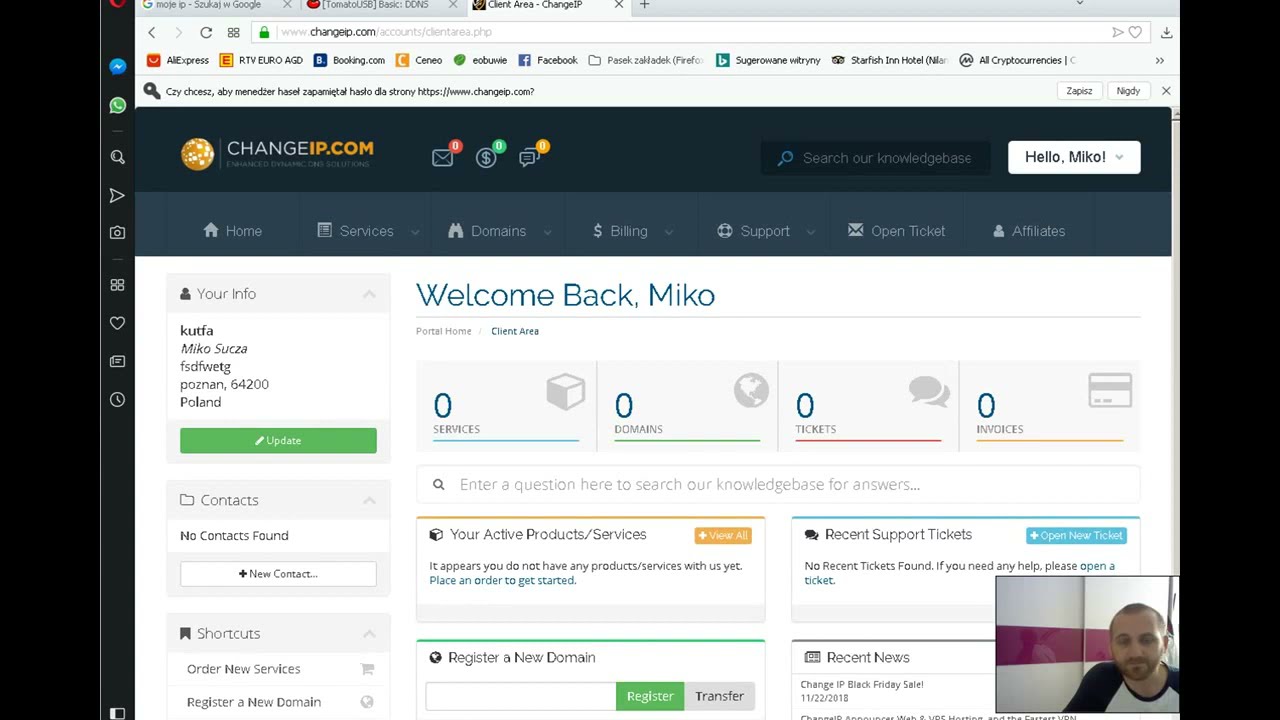Screen dimensions: 1280x720
Task: Open bookmarks heart icon in the sidebar
Action: tap(117, 323)
